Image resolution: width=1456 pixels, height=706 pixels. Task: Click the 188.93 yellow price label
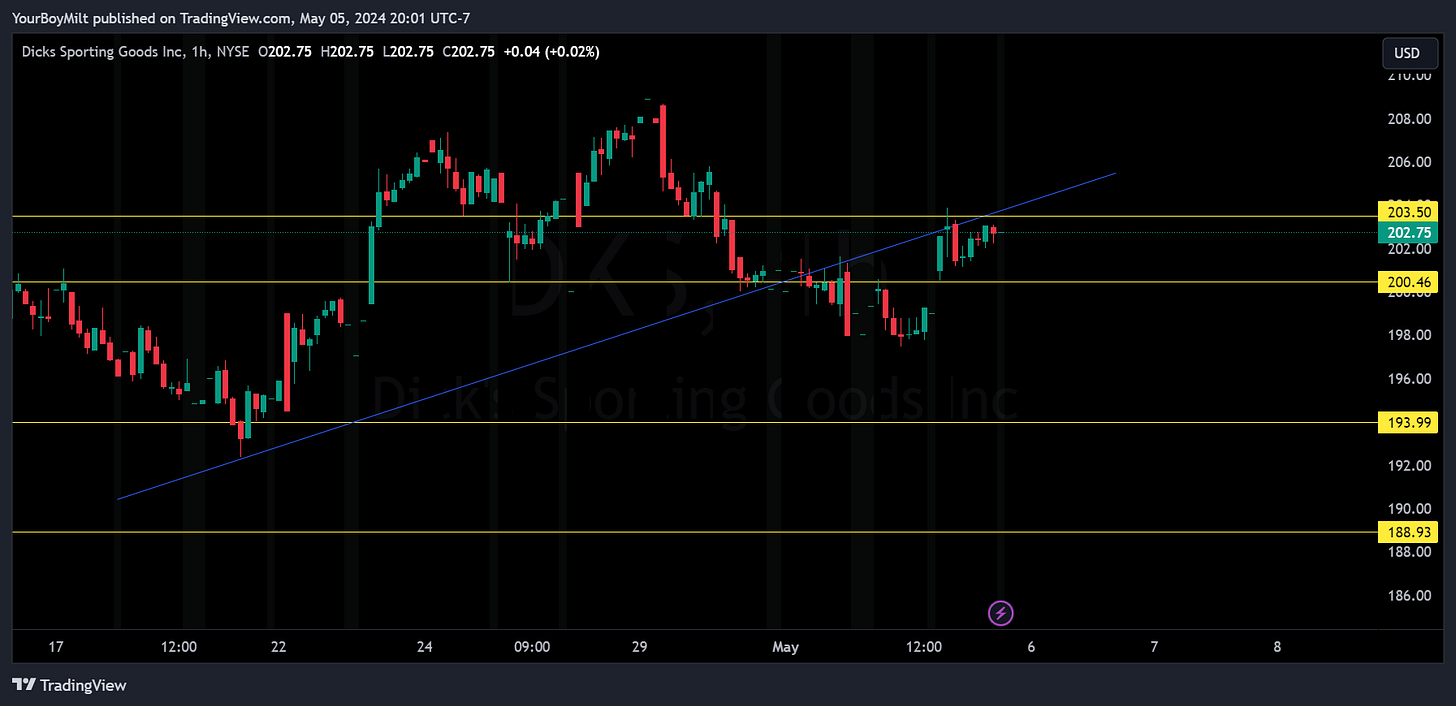(1408, 532)
